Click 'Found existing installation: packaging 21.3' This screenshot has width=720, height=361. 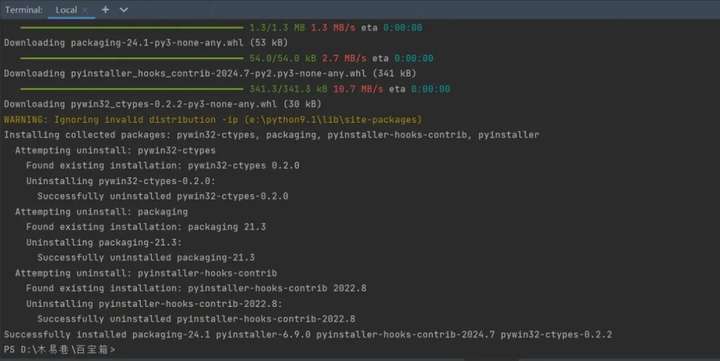pos(146,227)
